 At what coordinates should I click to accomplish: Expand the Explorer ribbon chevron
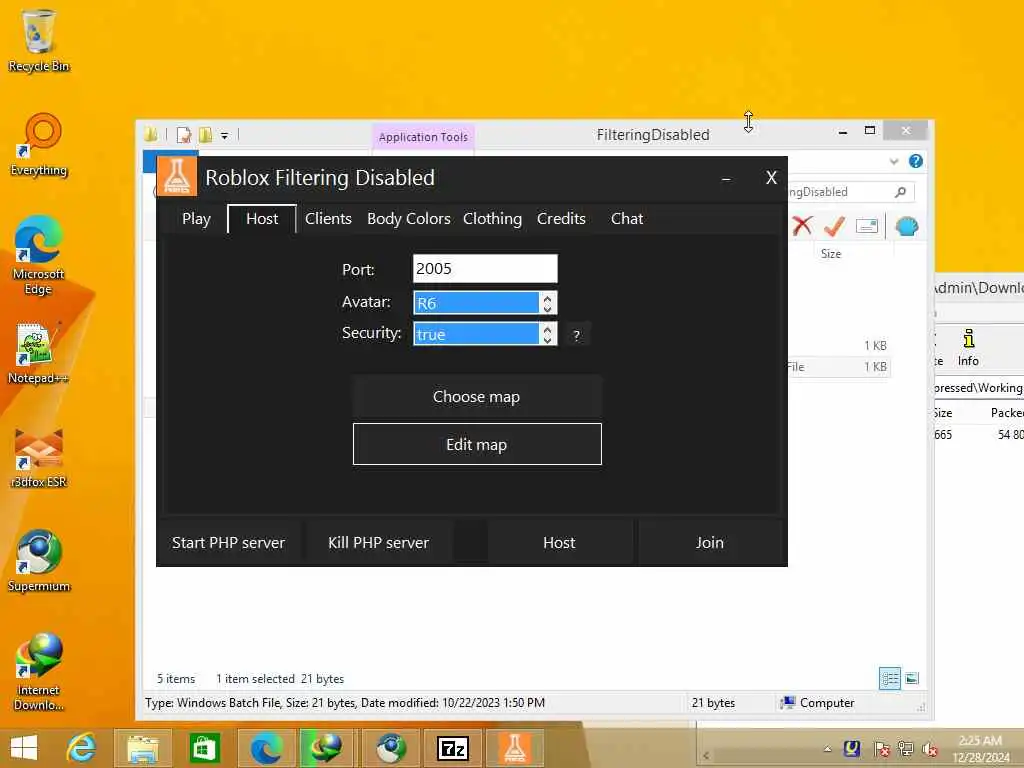click(x=893, y=161)
